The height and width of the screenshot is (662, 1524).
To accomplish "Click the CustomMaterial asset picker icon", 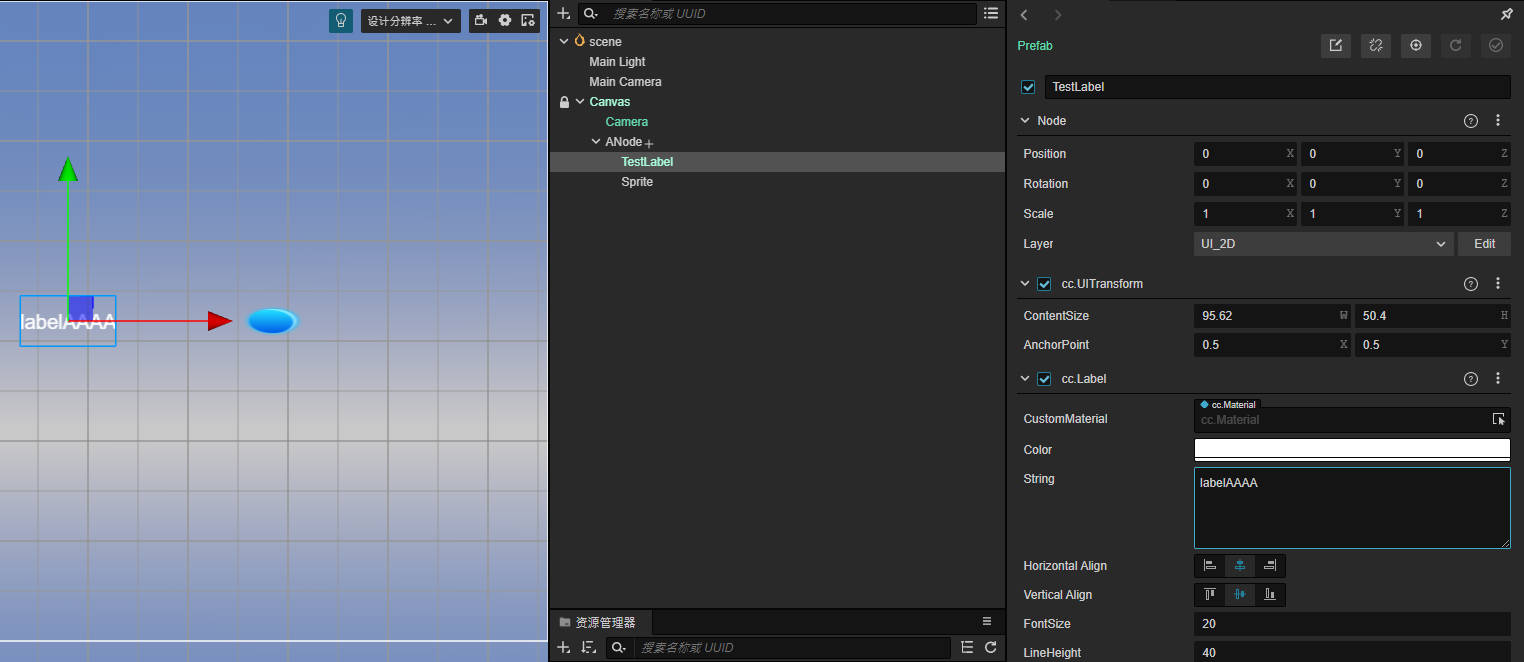I will (1498, 420).
